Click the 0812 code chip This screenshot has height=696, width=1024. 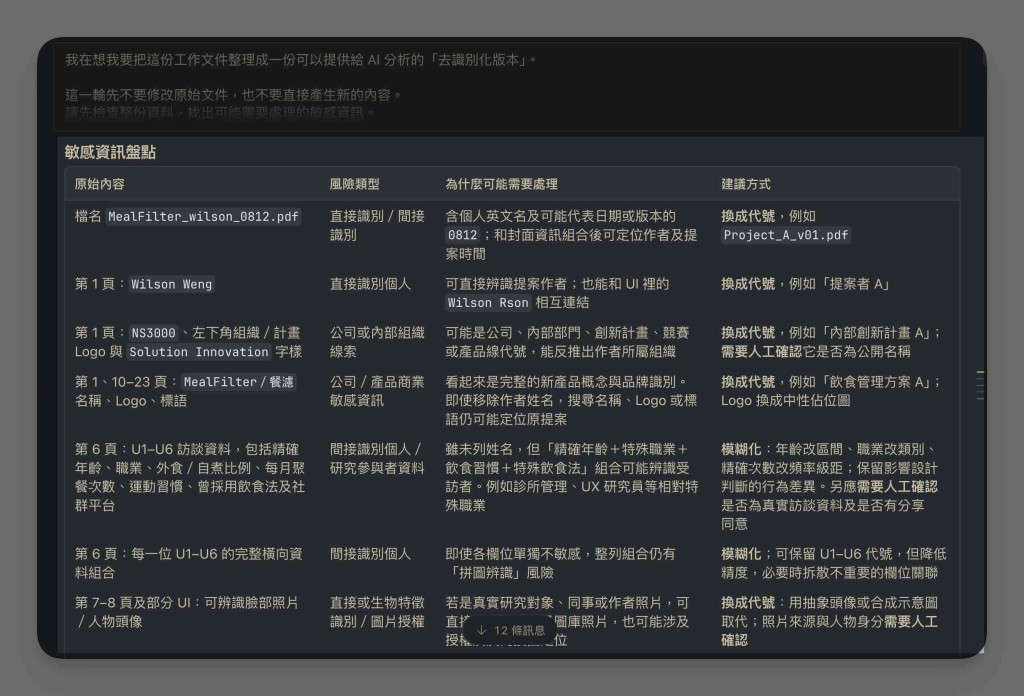pyautogui.click(x=462, y=235)
